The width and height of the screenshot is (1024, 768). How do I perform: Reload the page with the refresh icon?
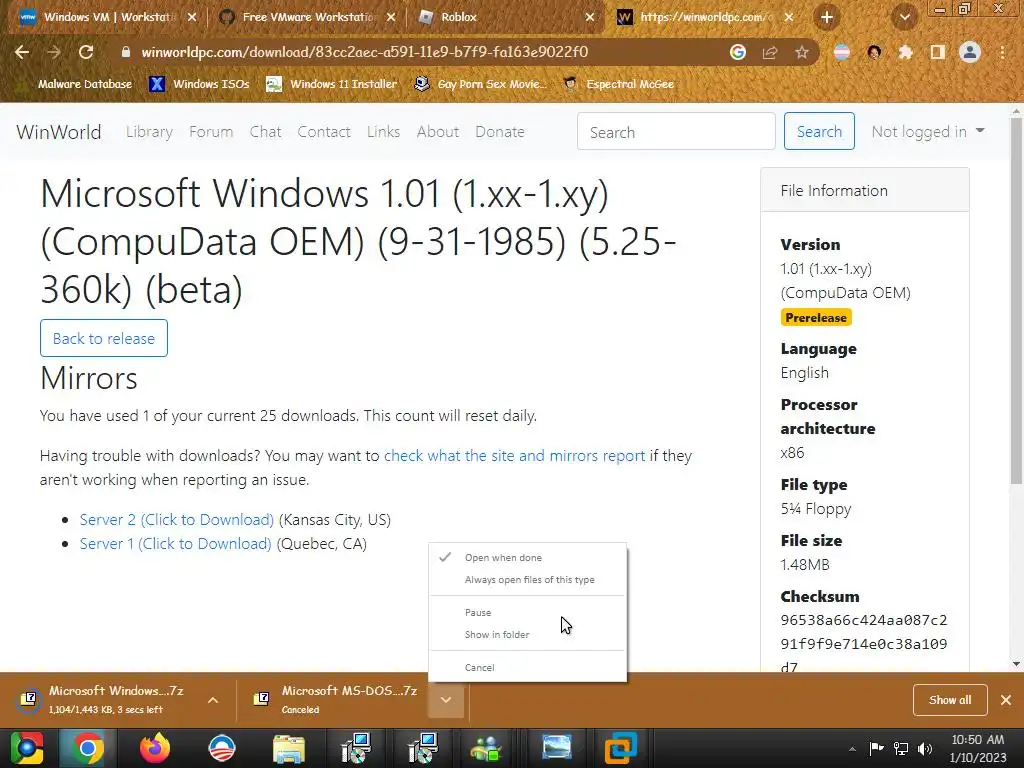[86, 52]
